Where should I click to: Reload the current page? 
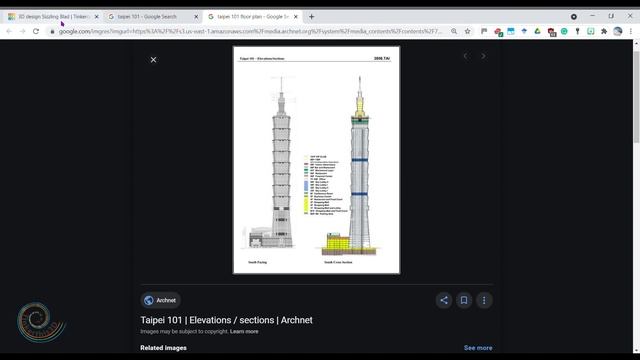click(36, 31)
